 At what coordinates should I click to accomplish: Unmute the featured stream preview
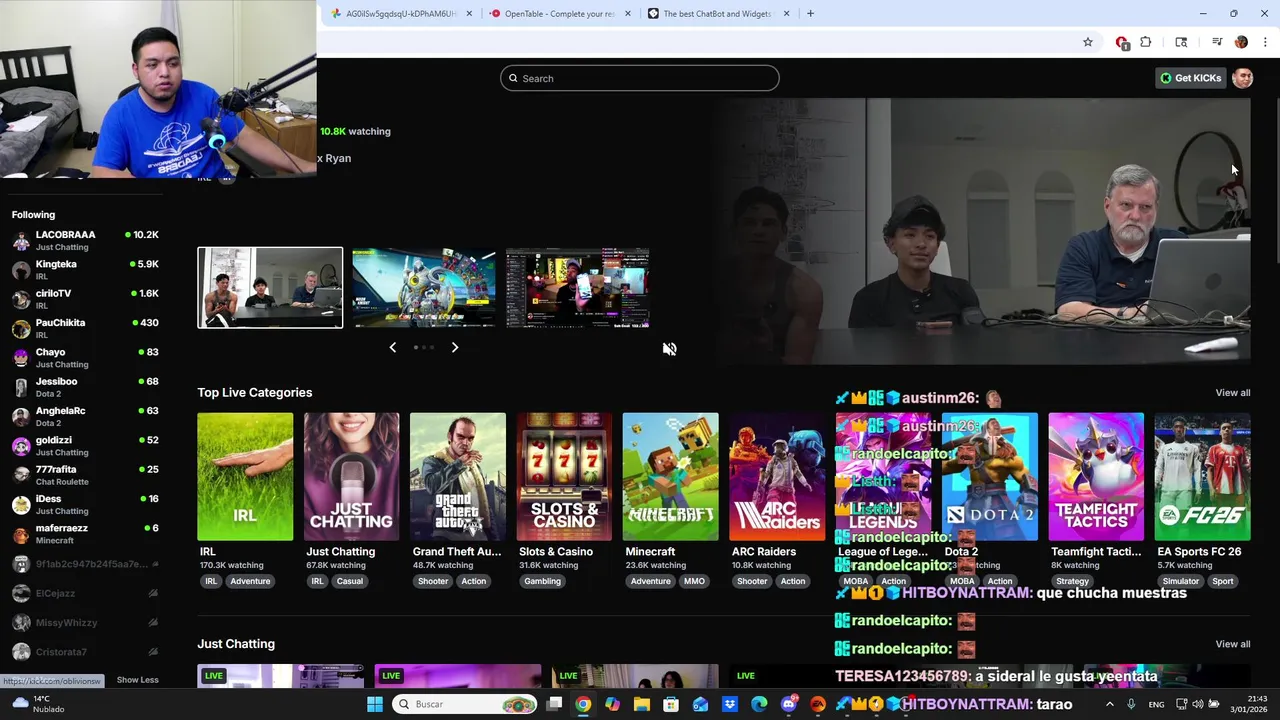669,349
